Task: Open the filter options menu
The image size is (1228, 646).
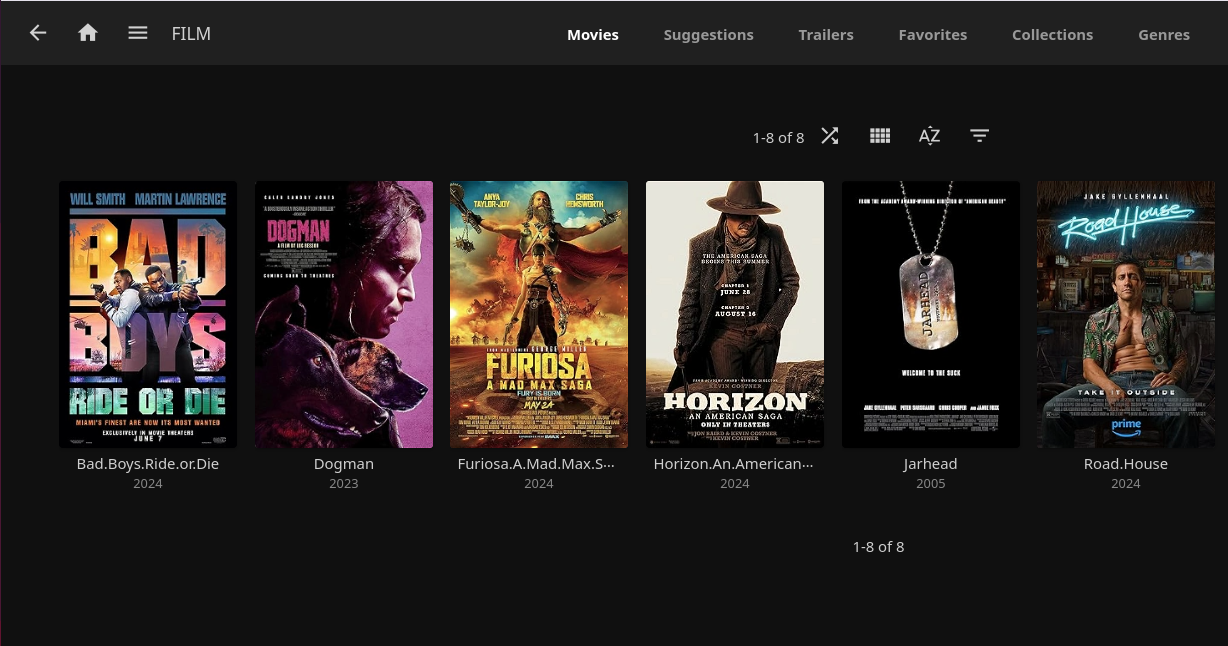Action: [980, 136]
